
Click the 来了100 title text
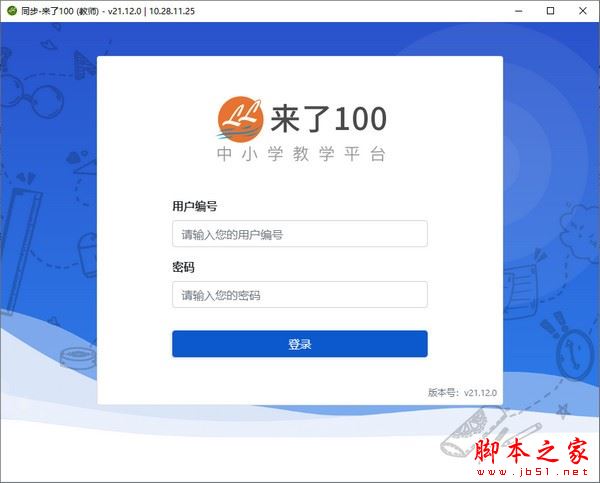tap(329, 119)
